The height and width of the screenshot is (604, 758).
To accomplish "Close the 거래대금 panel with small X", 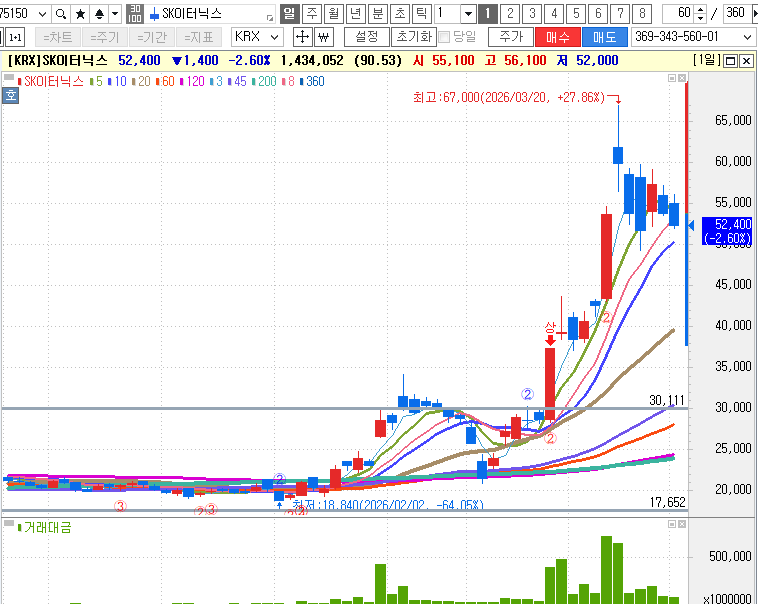I will (682, 524).
